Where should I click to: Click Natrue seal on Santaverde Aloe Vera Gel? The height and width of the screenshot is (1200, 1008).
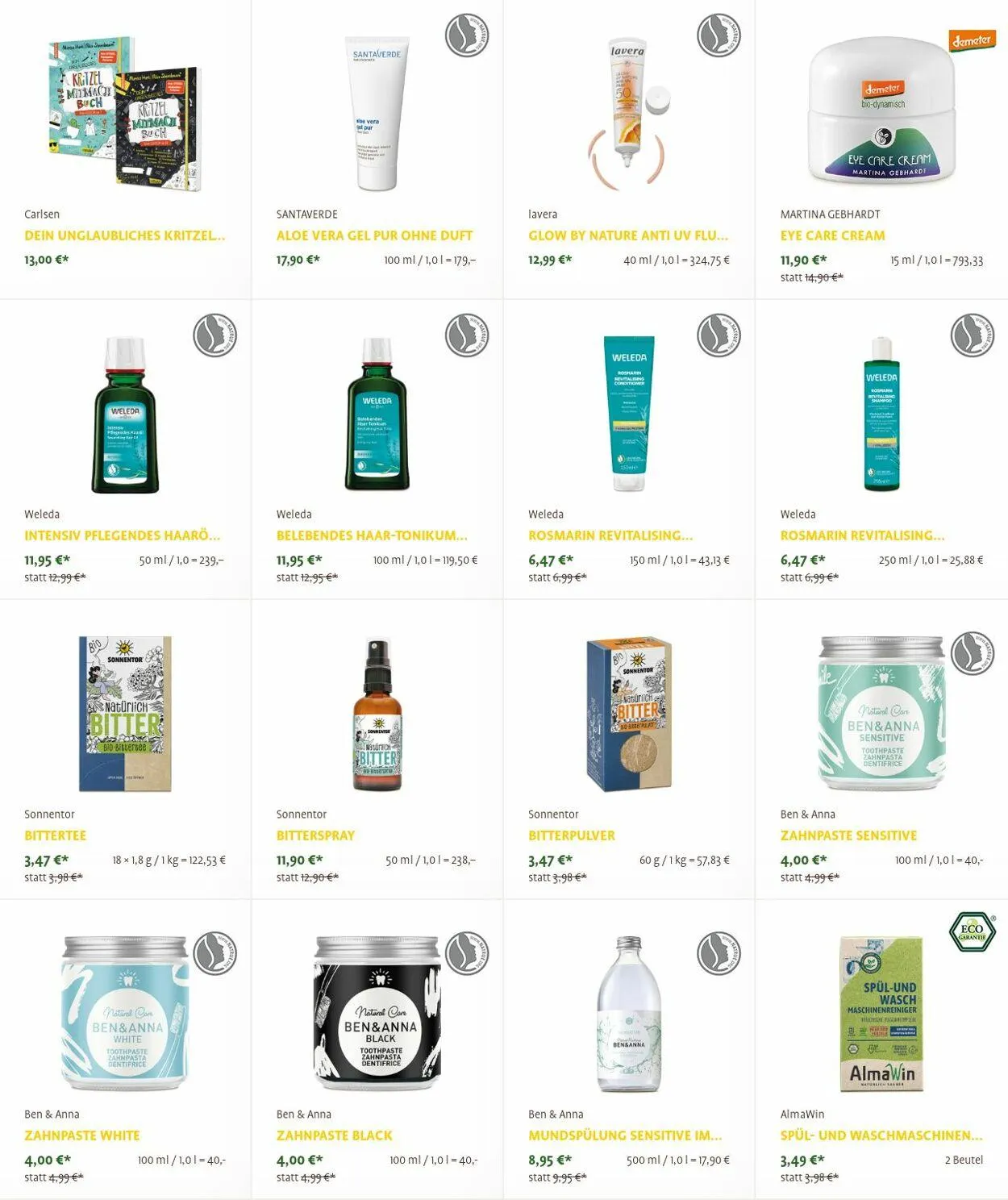tap(467, 35)
